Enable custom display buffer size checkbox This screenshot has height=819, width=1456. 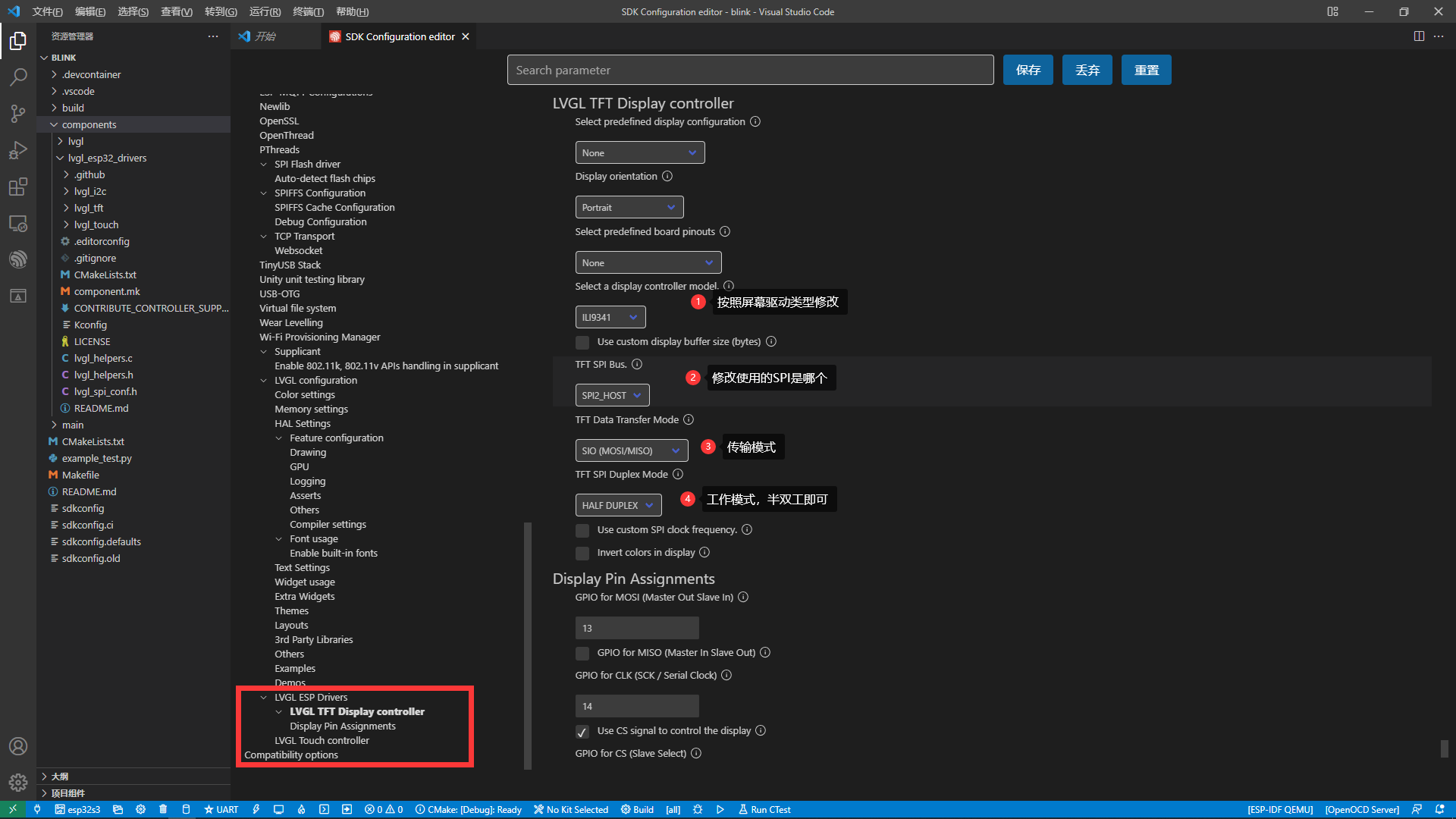[582, 342]
